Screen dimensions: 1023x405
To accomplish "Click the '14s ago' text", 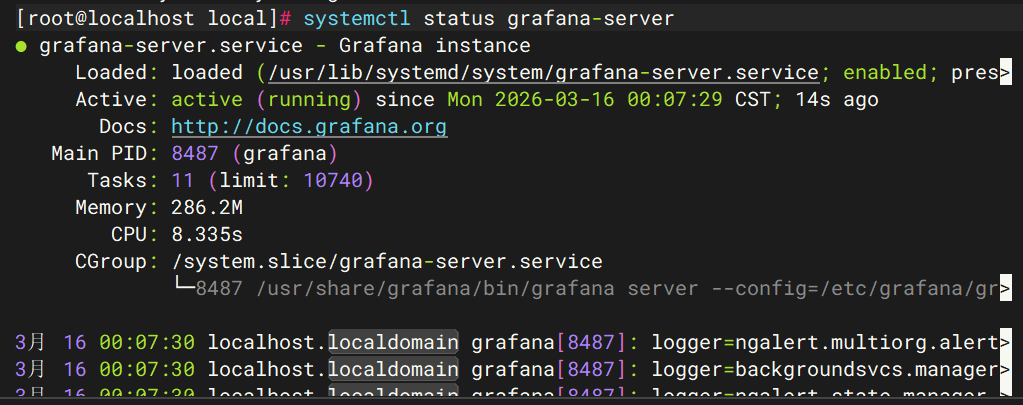I will [836, 100].
